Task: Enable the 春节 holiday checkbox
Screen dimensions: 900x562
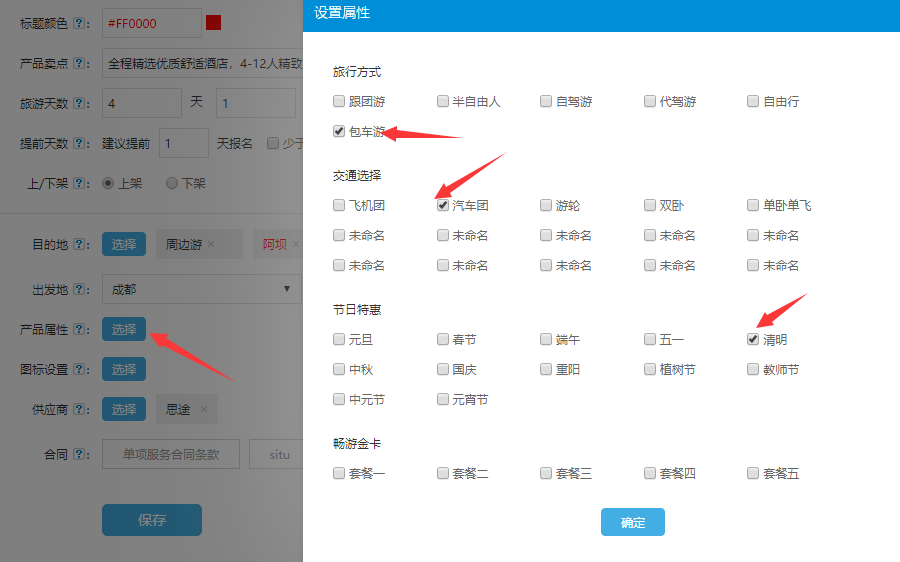Action: point(443,339)
